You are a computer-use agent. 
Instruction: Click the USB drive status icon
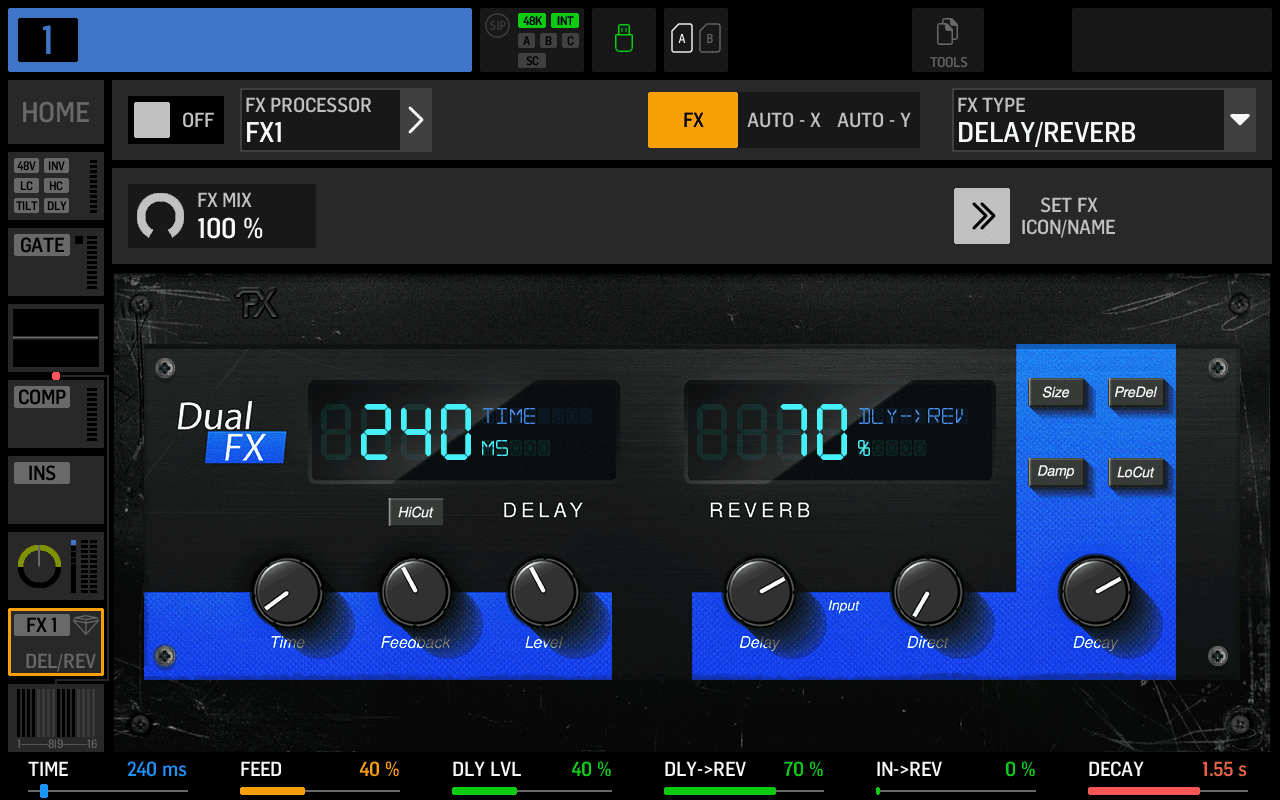click(623, 40)
